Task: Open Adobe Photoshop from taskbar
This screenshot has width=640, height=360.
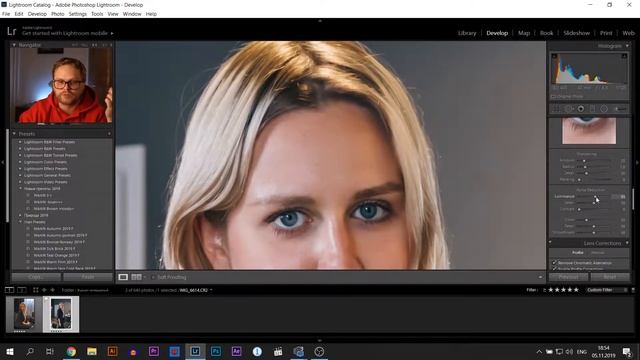Action: (216, 351)
